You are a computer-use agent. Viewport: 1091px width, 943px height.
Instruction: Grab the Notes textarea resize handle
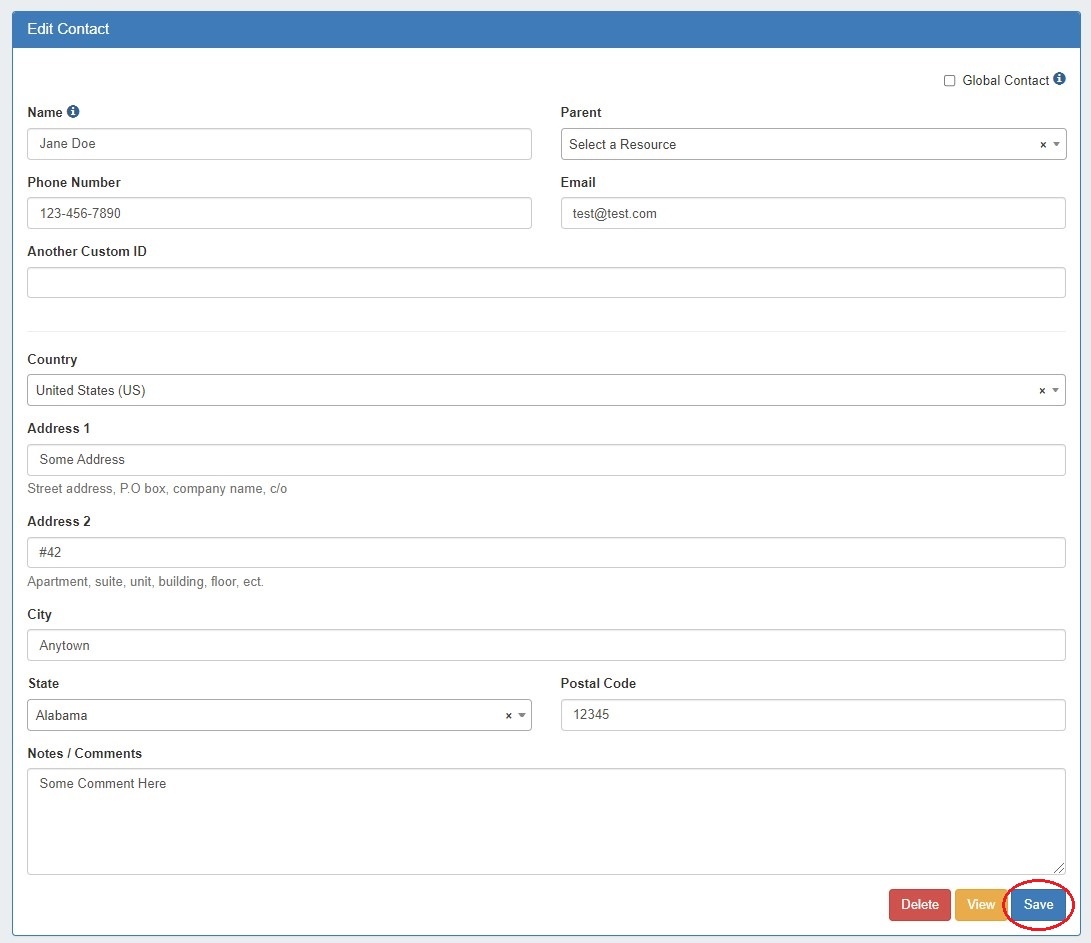pos(1059,868)
